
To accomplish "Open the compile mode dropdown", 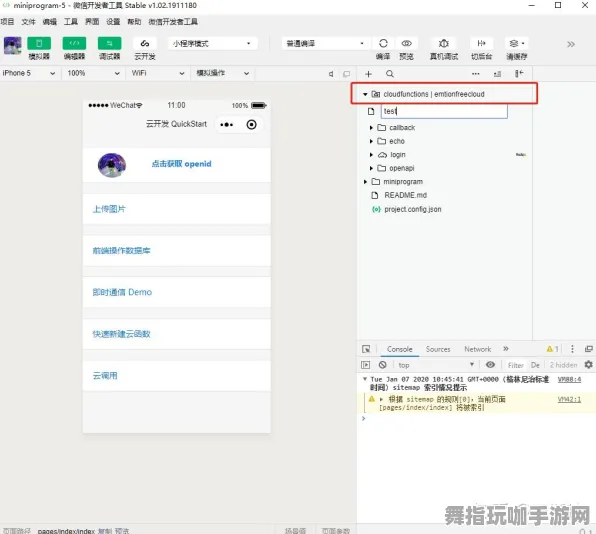I will tap(325, 43).
